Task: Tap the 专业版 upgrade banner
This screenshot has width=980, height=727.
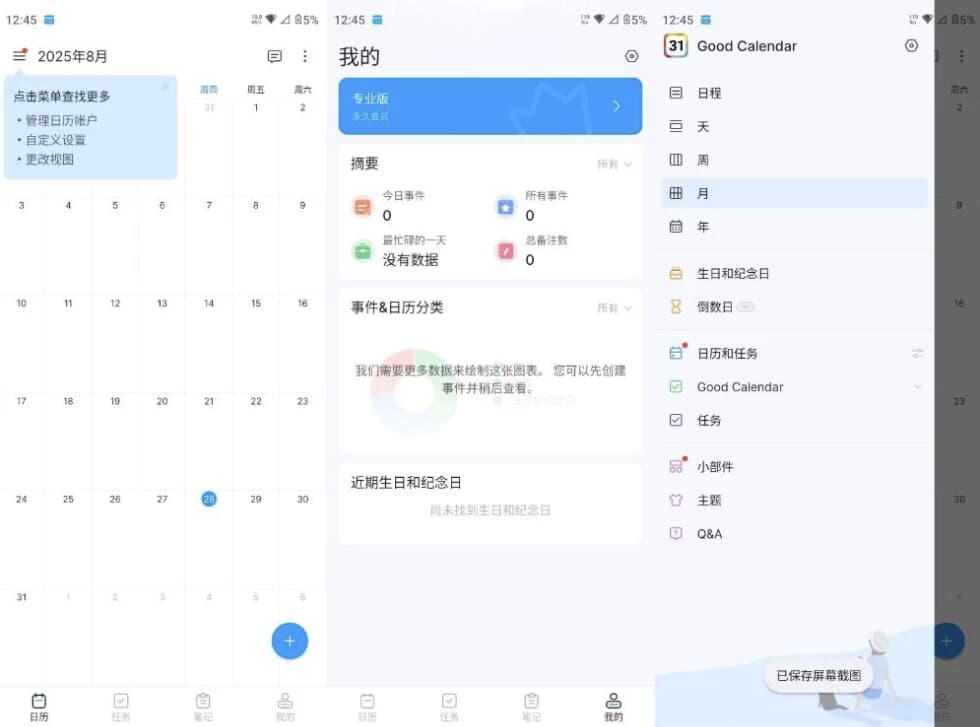Action: (x=490, y=106)
